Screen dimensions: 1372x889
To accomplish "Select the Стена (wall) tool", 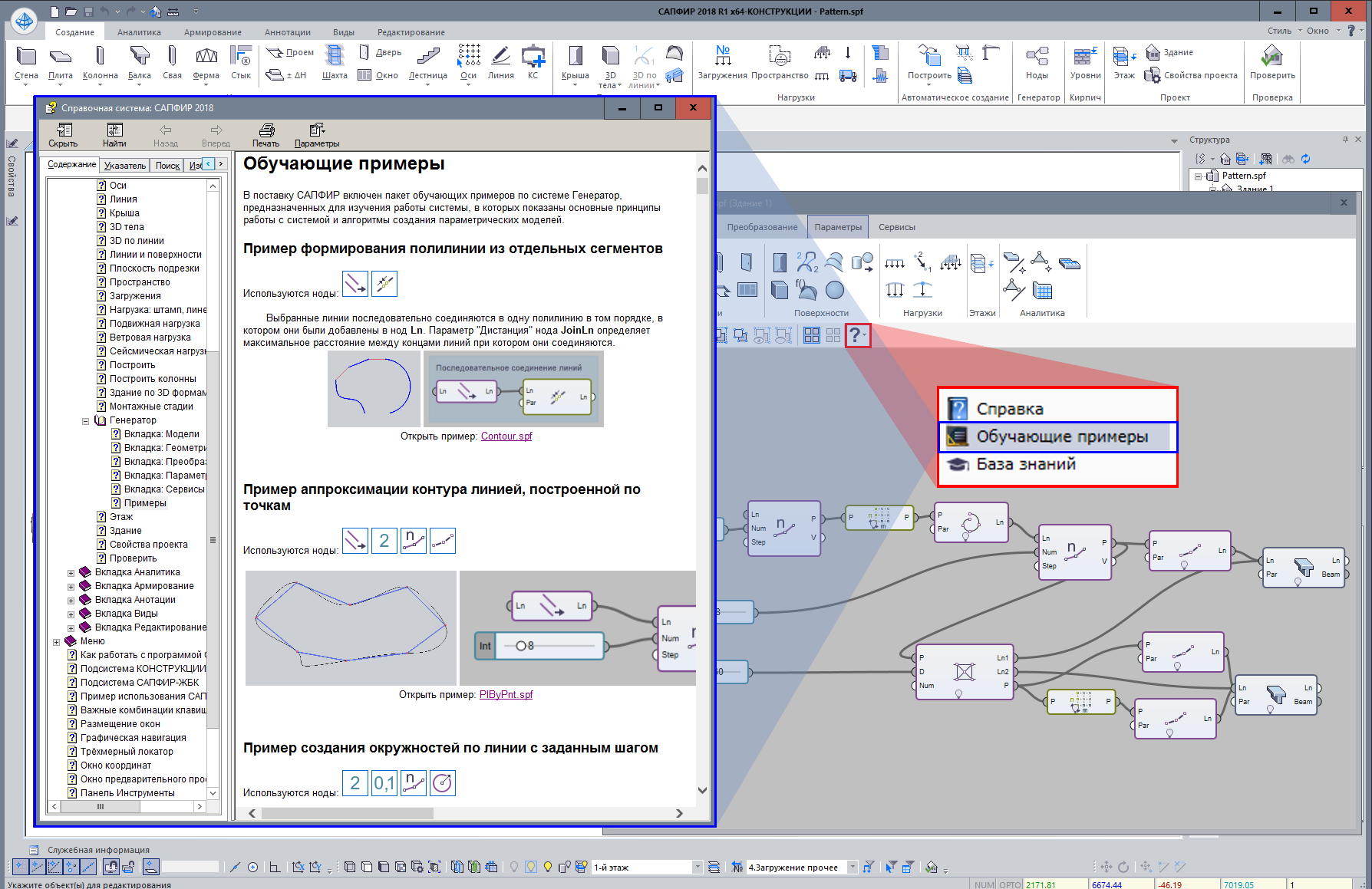I will [26, 63].
